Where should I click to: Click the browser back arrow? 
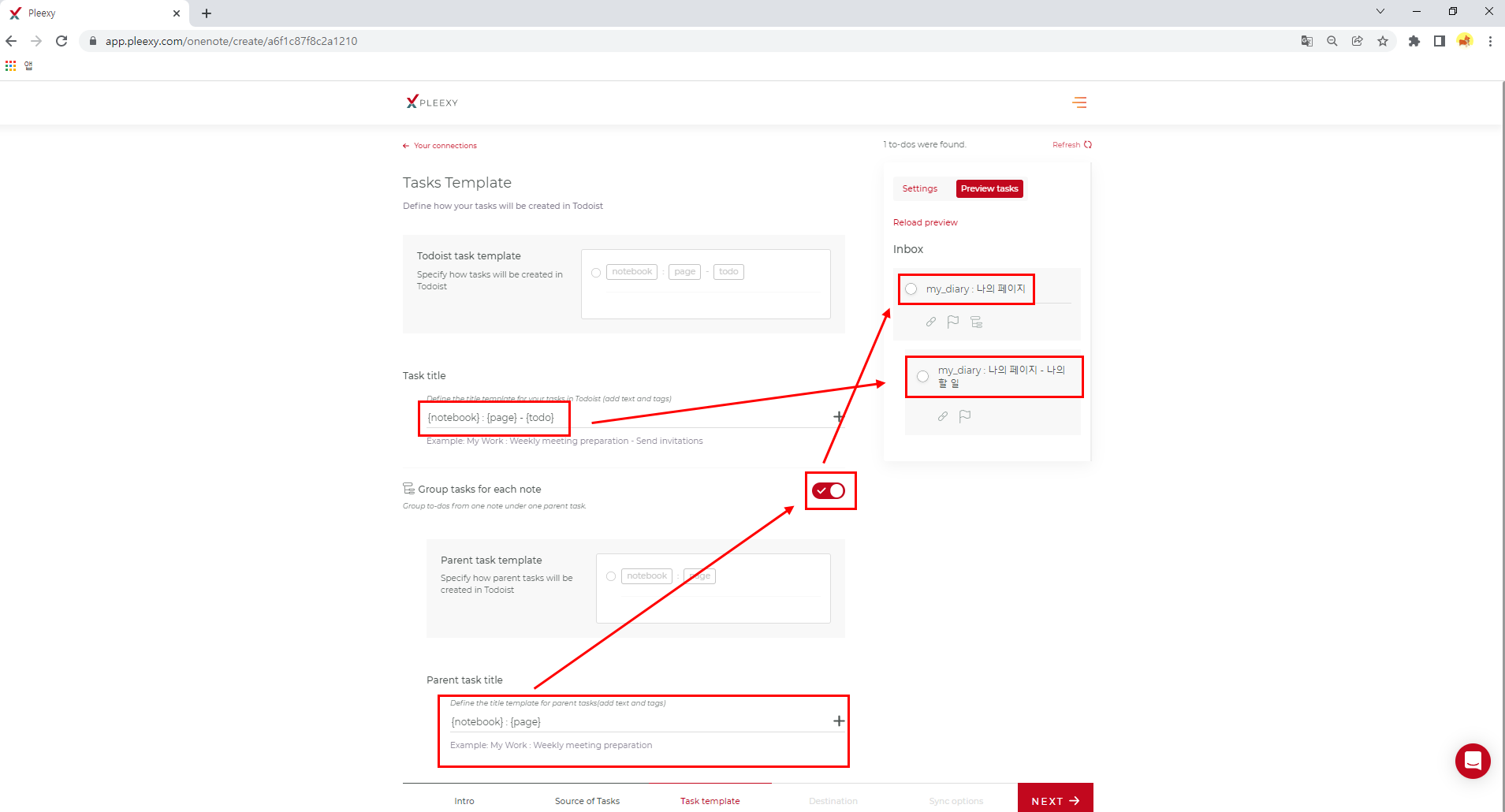pos(11,41)
